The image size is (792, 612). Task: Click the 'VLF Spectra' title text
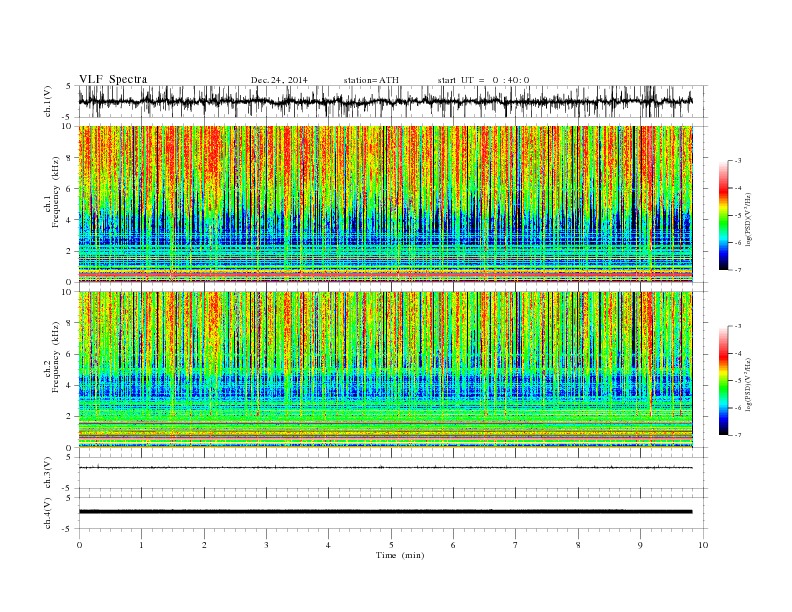(x=113, y=79)
